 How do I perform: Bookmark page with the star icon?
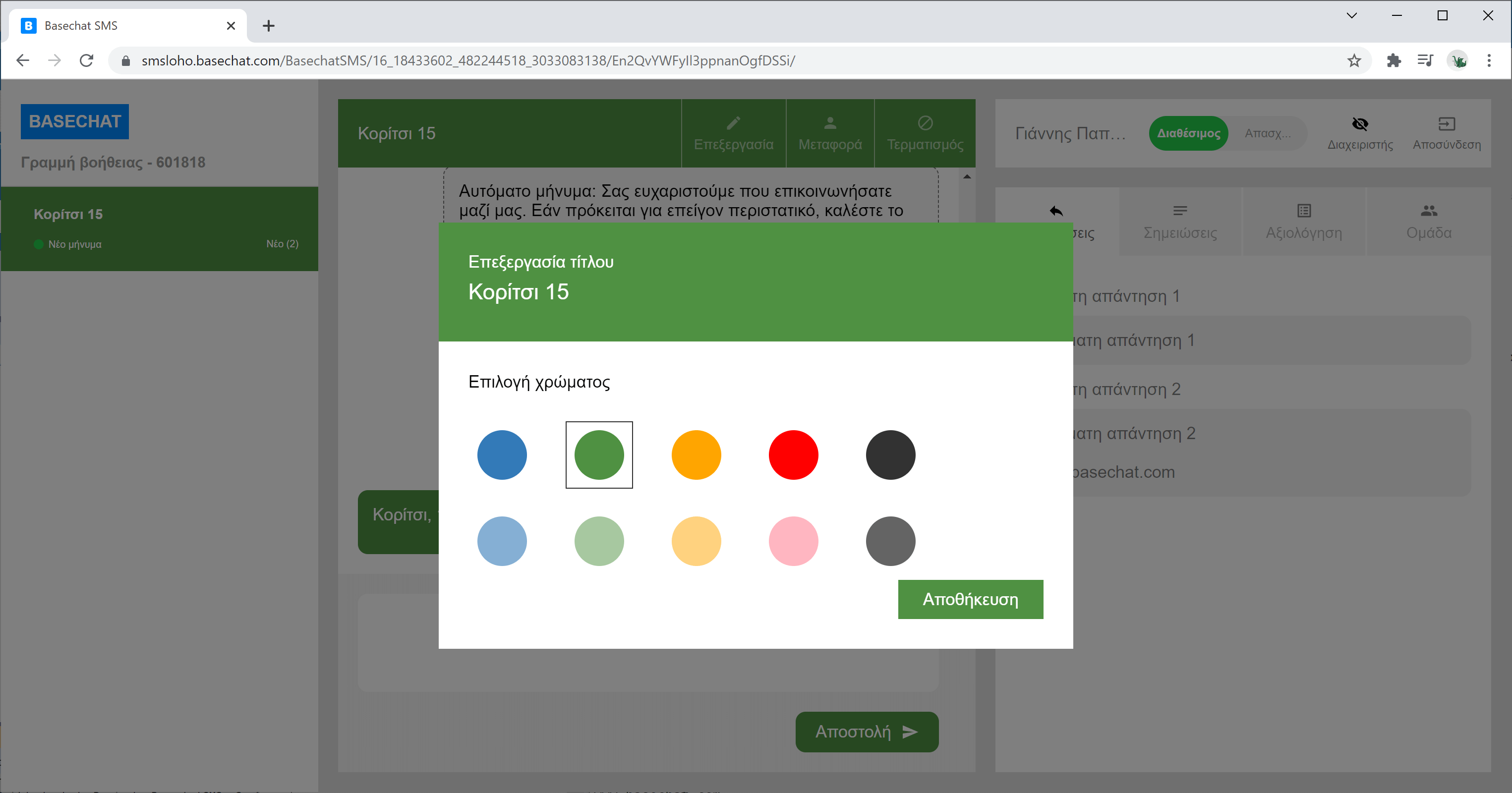pos(1353,60)
